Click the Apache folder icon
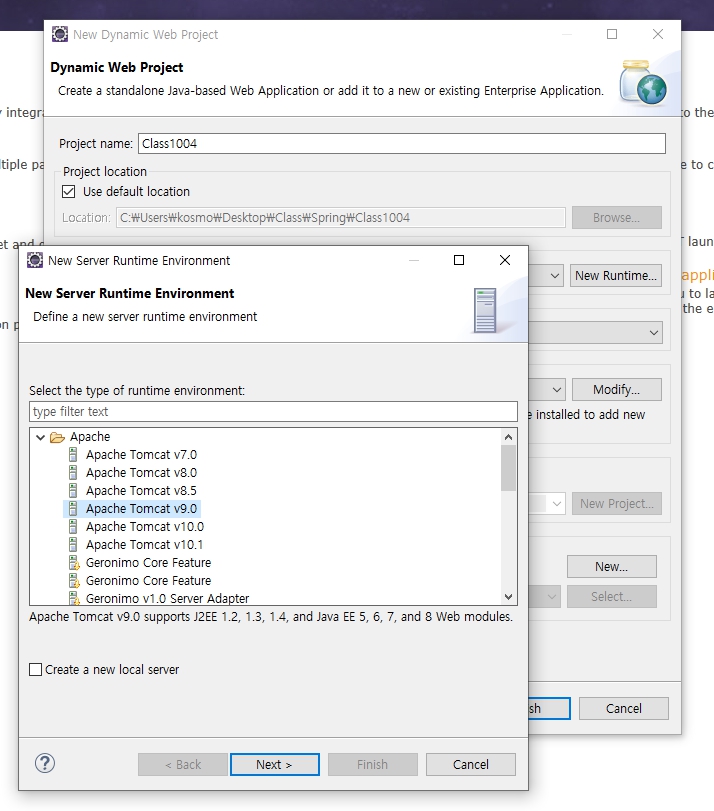The width and height of the screenshot is (714, 811). [x=57, y=438]
